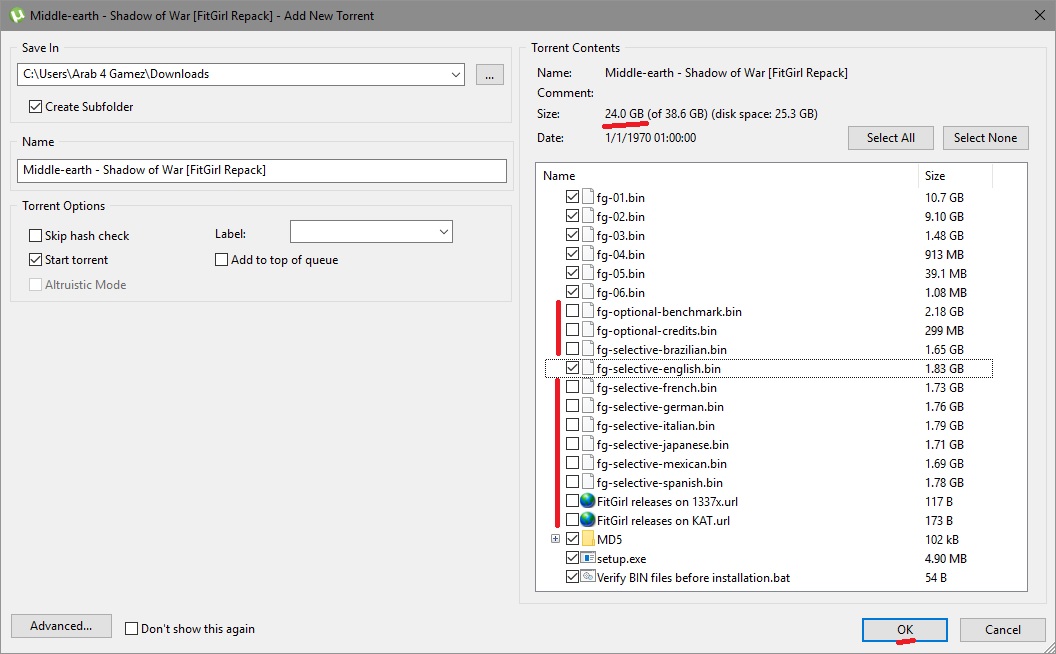Sort files by Size column header
The width and height of the screenshot is (1056, 654).
(x=954, y=176)
